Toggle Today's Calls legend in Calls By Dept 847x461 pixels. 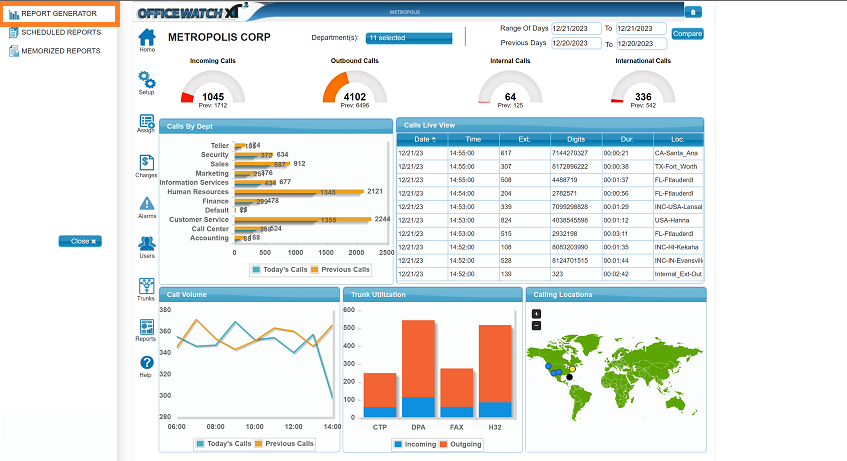click(280, 270)
